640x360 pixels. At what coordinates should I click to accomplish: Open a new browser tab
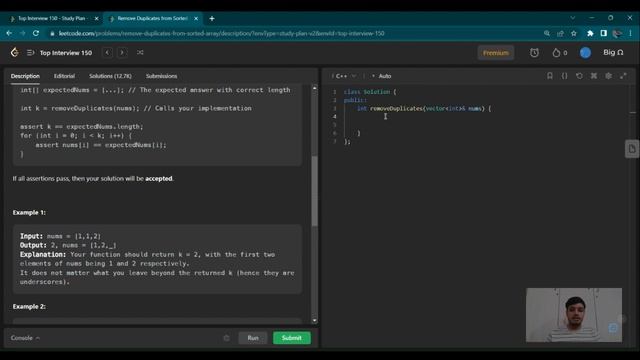pos(211,18)
